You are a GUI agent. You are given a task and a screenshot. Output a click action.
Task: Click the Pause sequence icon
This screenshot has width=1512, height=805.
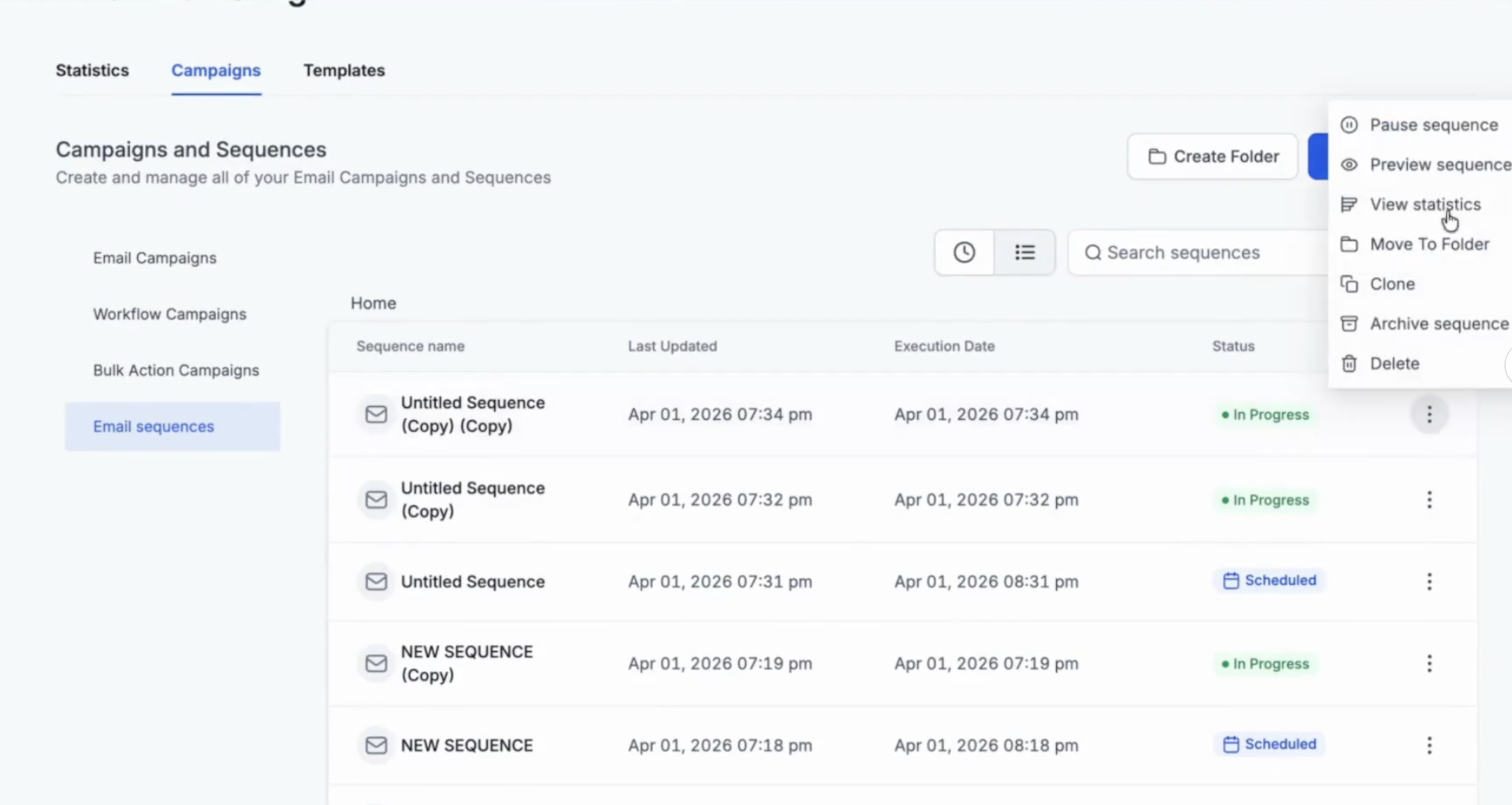1349,125
